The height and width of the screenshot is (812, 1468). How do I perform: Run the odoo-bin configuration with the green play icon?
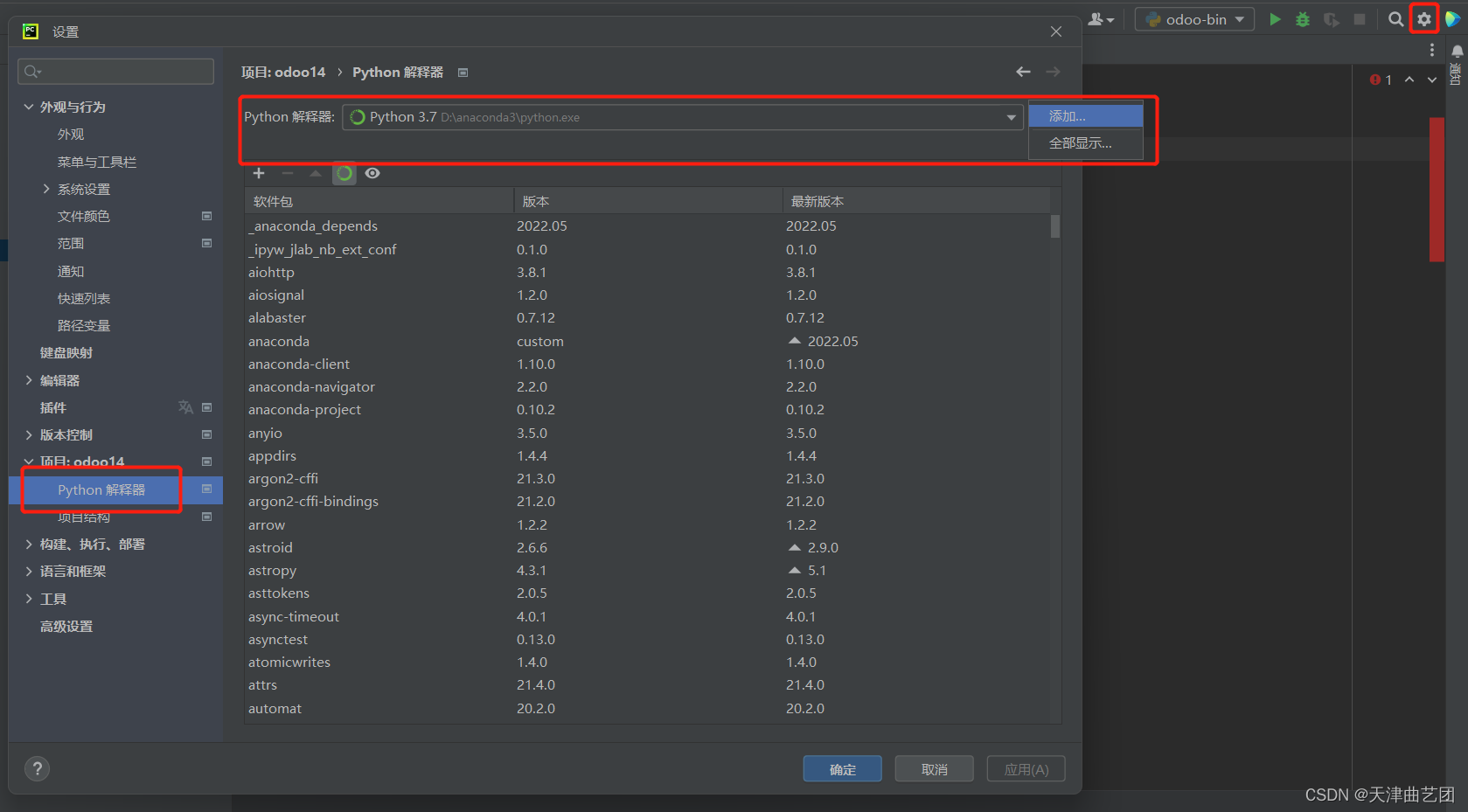[1275, 18]
